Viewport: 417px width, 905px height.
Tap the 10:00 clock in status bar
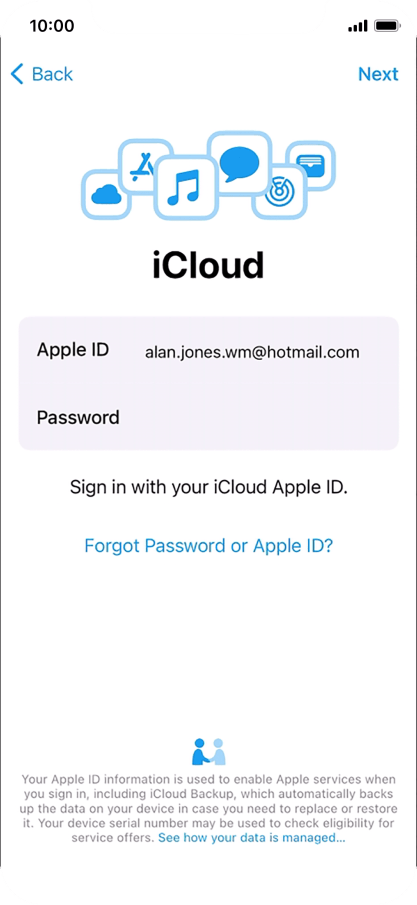tap(52, 26)
